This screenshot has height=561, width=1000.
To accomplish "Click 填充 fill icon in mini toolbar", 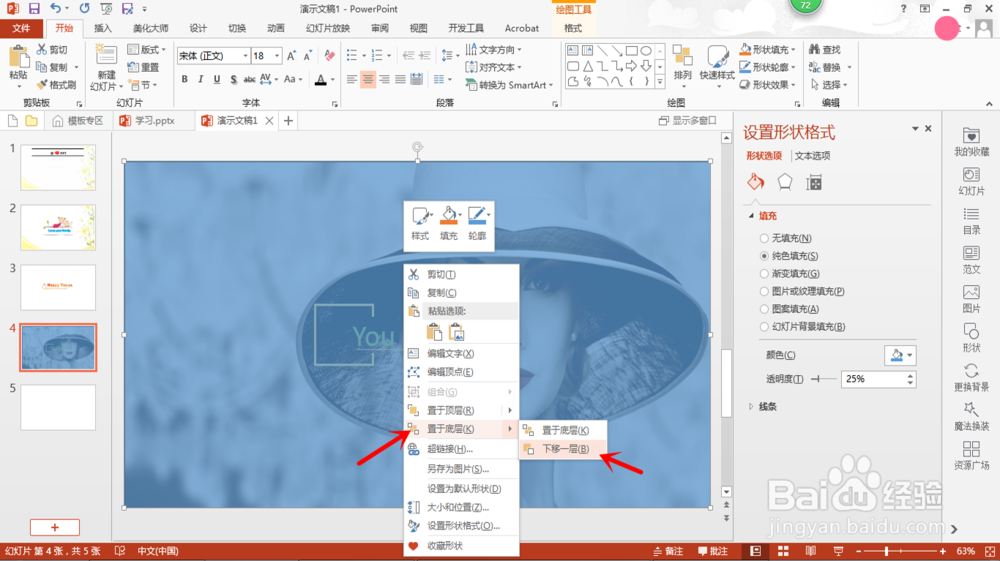I will click(x=448, y=223).
